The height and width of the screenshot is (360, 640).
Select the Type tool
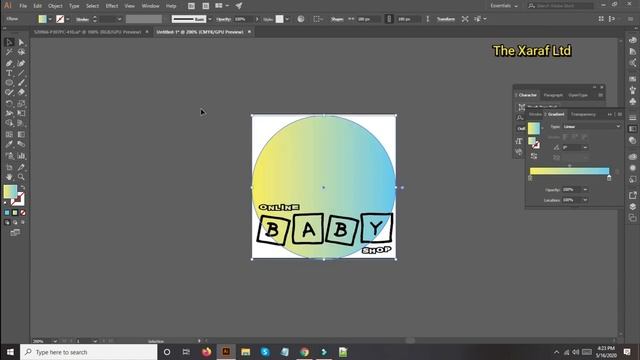tap(9, 73)
